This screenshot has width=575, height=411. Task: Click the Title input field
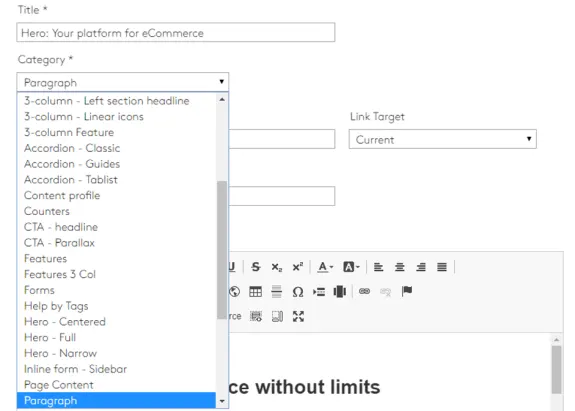pos(176,32)
